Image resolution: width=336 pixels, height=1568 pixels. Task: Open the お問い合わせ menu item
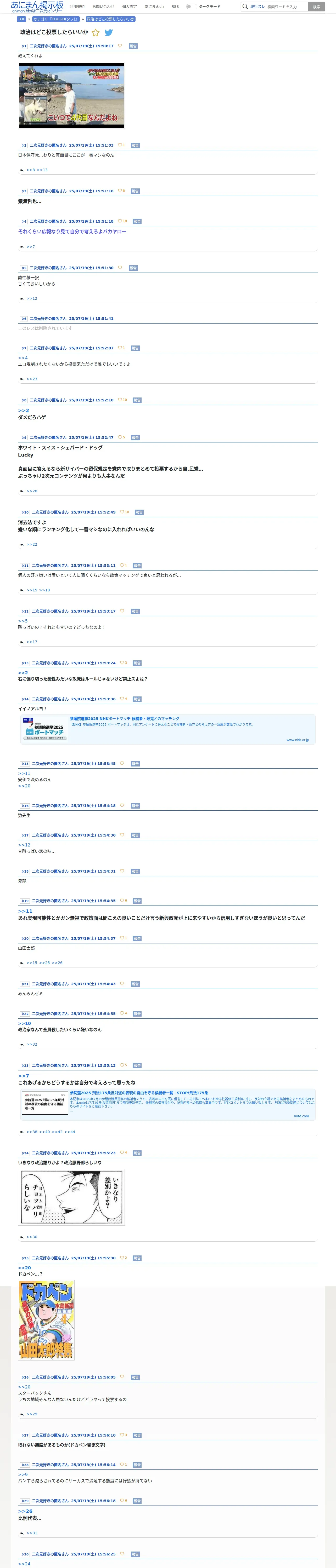(x=103, y=7)
